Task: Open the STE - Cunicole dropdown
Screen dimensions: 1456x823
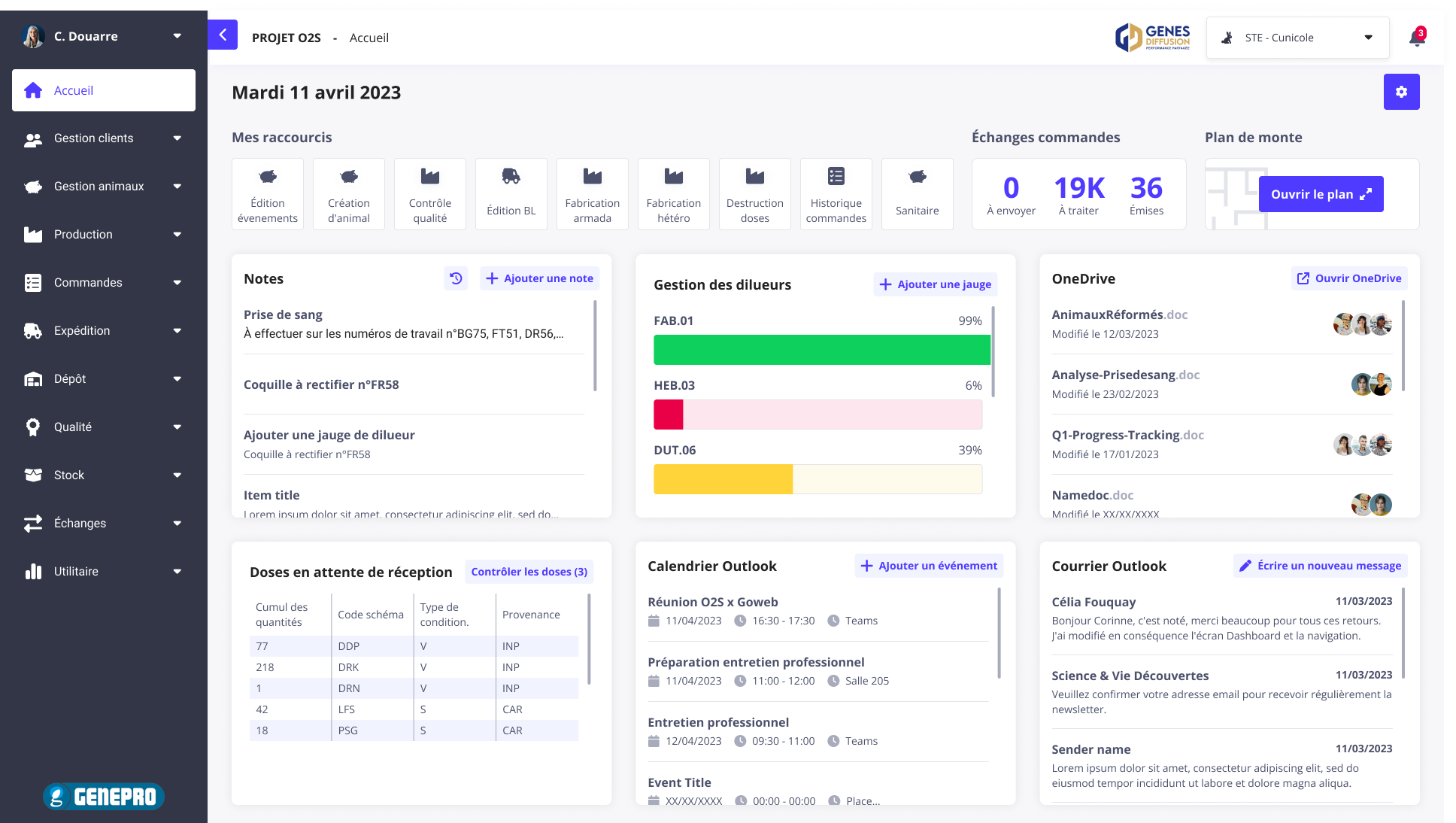Action: pyautogui.click(x=1297, y=38)
